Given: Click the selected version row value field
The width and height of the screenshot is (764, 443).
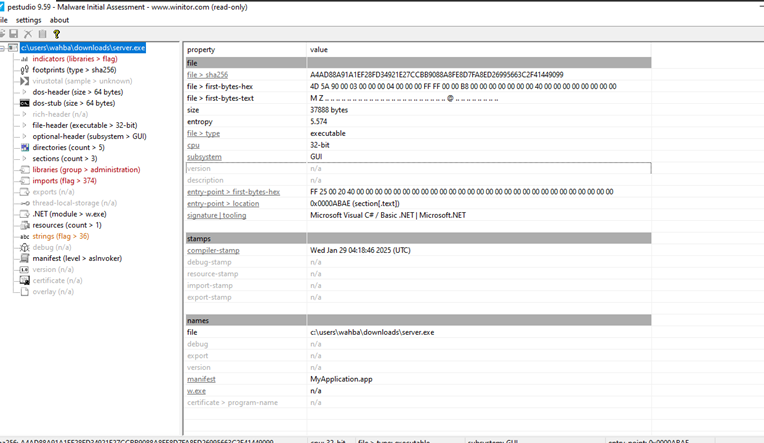Looking at the screenshot, I should [x=479, y=169].
